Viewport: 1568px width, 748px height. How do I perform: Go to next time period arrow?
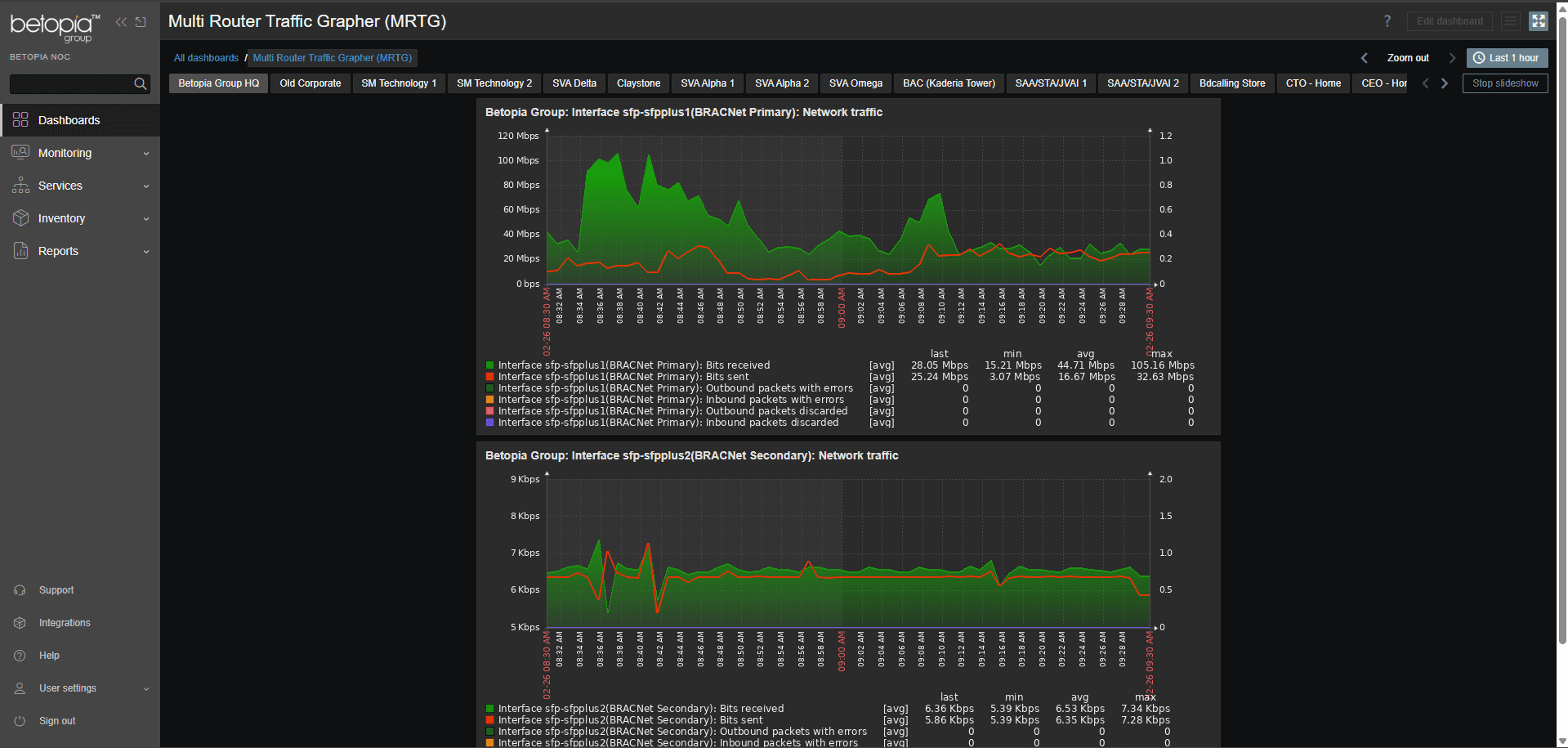[1452, 58]
